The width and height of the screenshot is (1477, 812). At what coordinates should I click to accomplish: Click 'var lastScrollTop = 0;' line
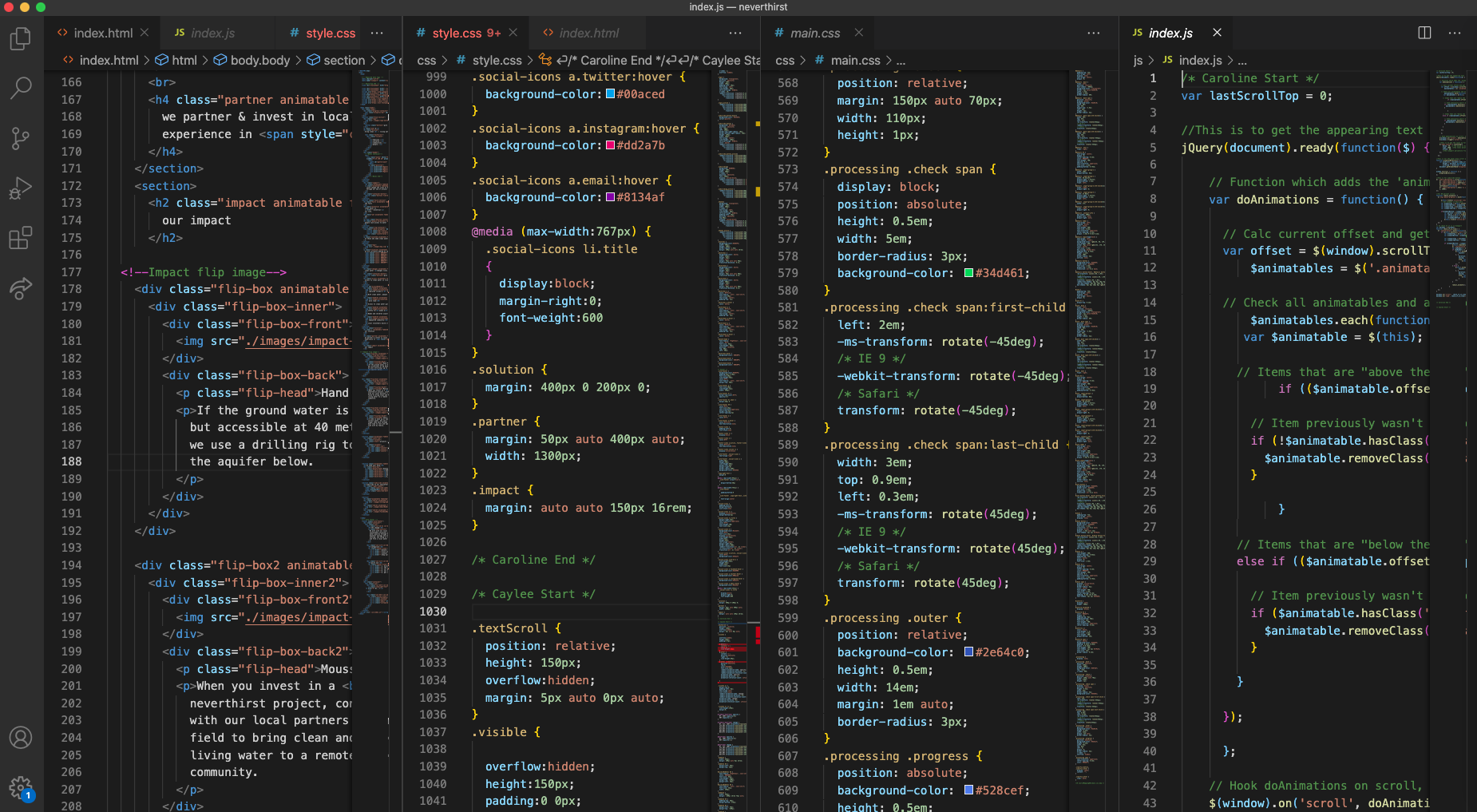pyautogui.click(x=1257, y=96)
